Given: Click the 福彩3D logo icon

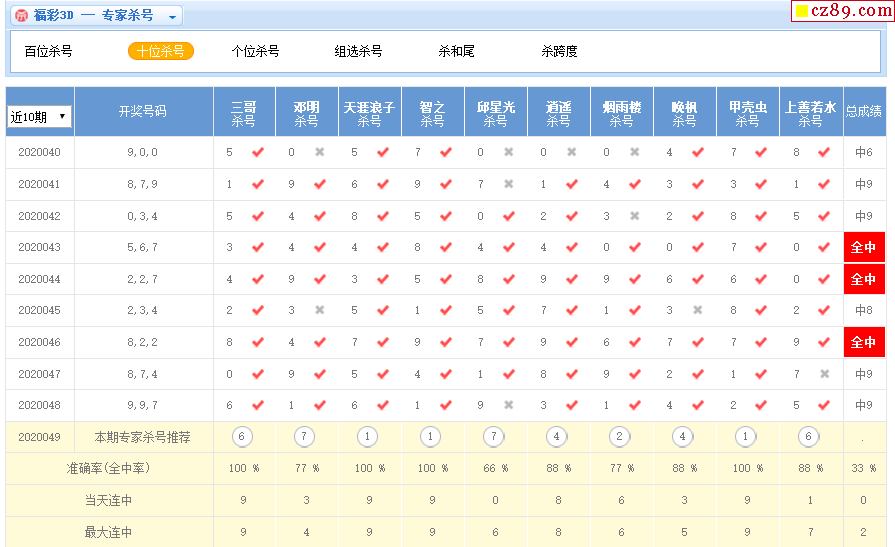Looking at the screenshot, I should coord(21,16).
